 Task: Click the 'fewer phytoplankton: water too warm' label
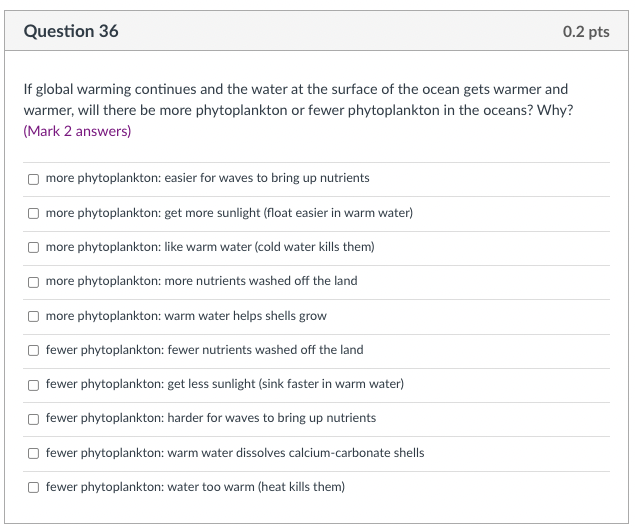pos(195,487)
